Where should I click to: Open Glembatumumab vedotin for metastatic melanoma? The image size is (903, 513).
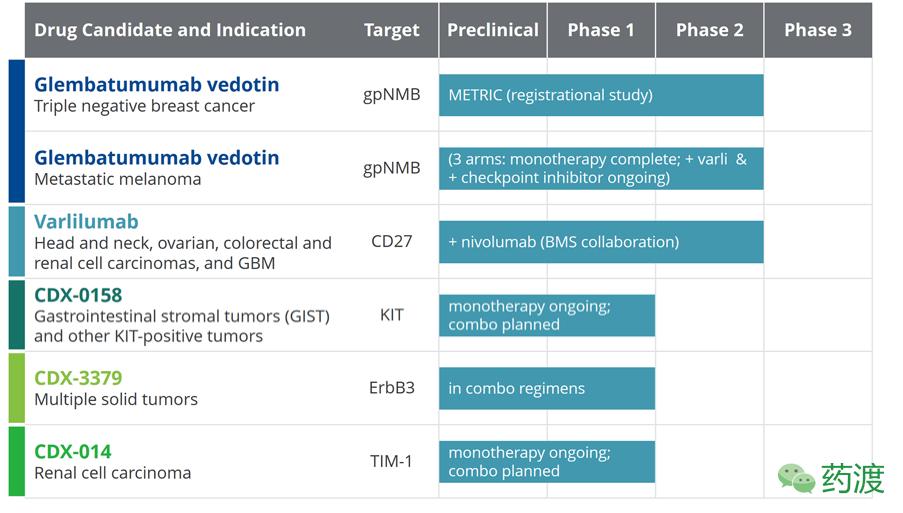(x=157, y=158)
